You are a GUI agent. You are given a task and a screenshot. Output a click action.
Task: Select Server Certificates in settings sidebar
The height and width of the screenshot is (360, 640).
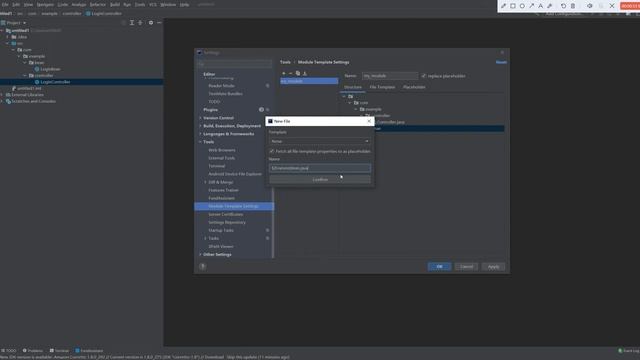point(225,214)
